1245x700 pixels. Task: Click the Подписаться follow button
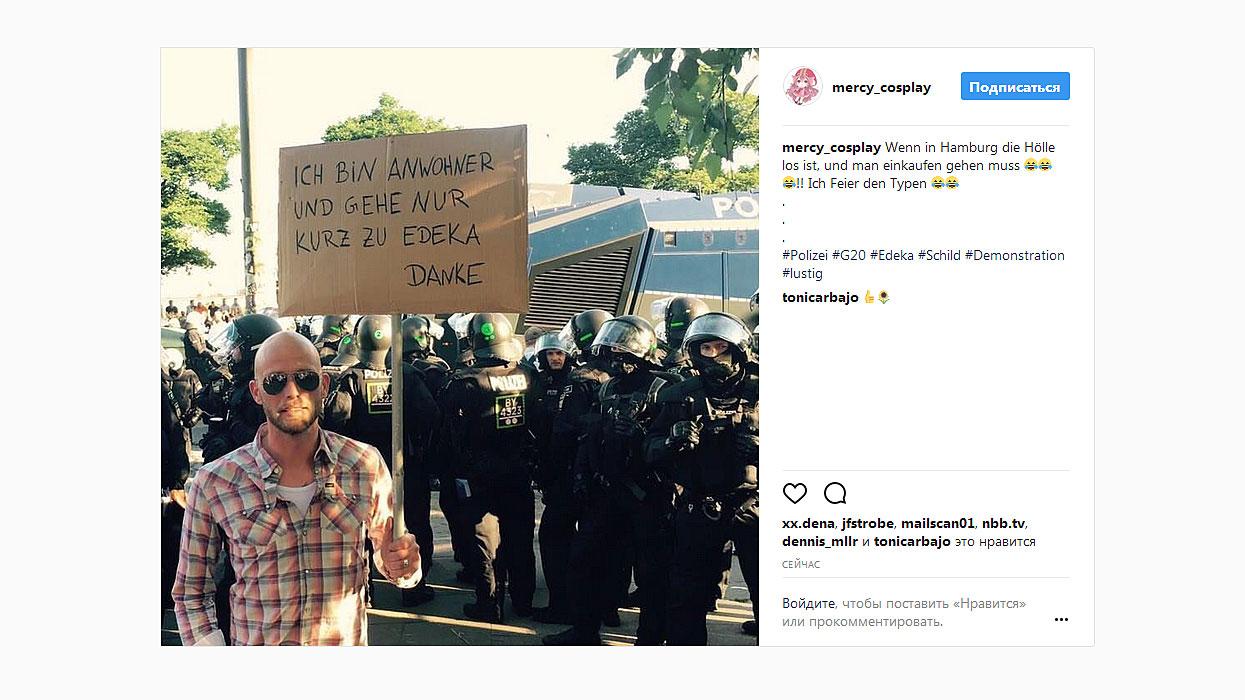point(1015,87)
